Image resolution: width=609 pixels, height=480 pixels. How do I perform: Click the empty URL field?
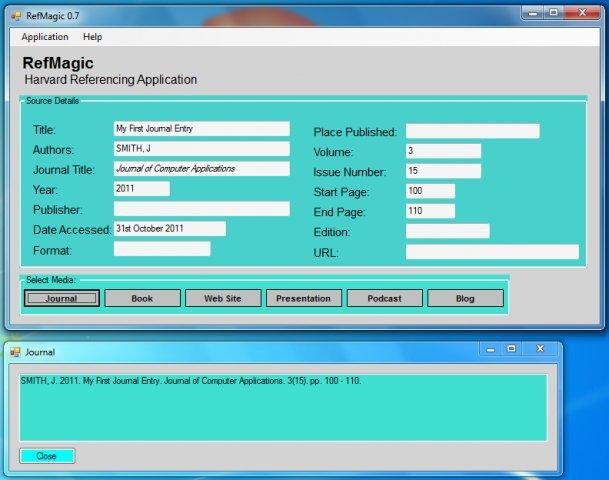click(x=492, y=252)
